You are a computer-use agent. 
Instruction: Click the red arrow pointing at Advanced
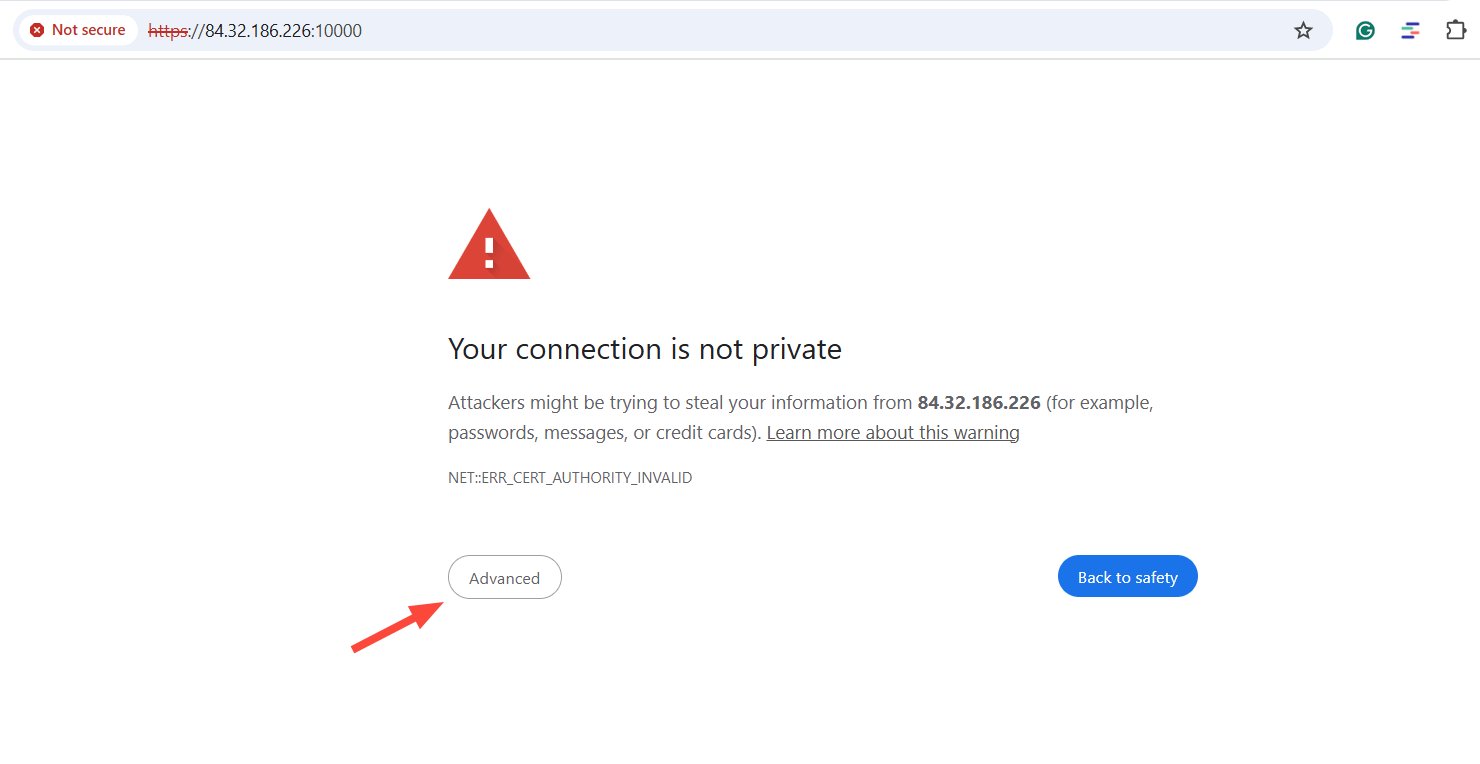pos(395,625)
